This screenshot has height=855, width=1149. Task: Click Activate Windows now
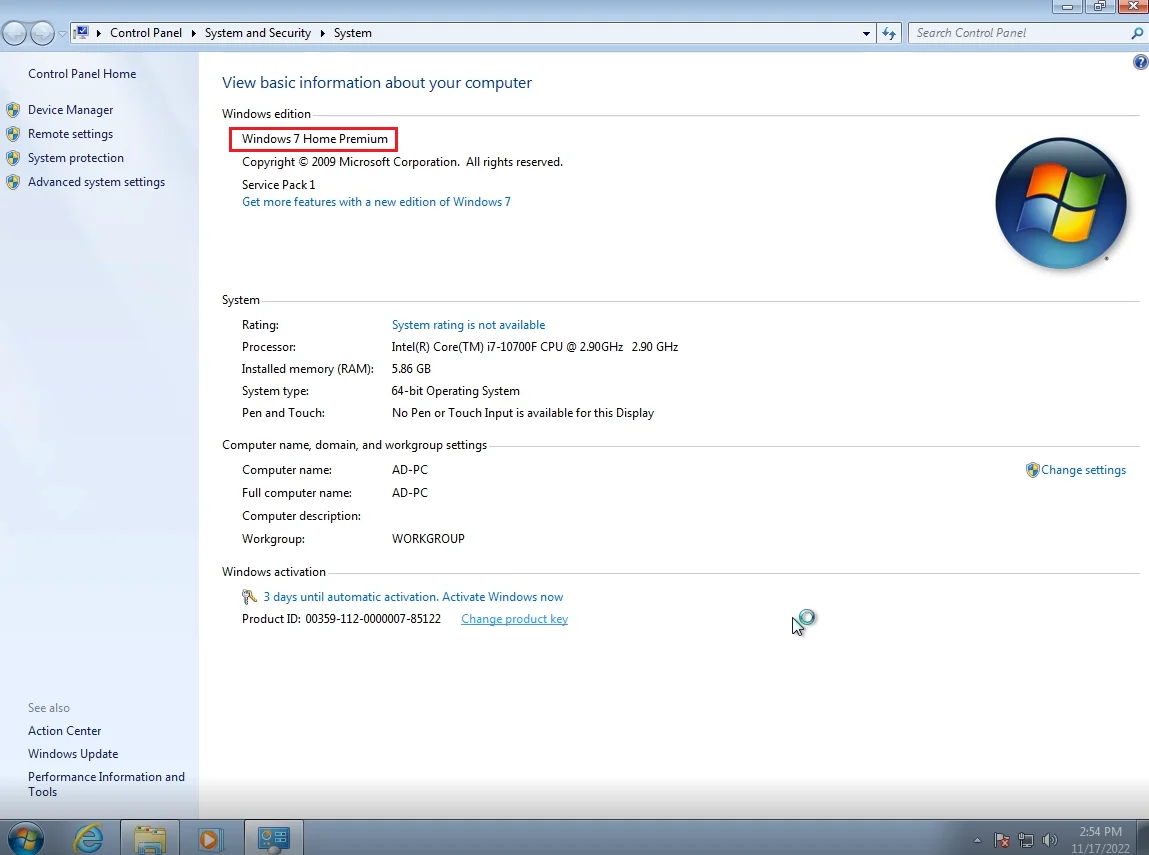pyautogui.click(x=503, y=596)
